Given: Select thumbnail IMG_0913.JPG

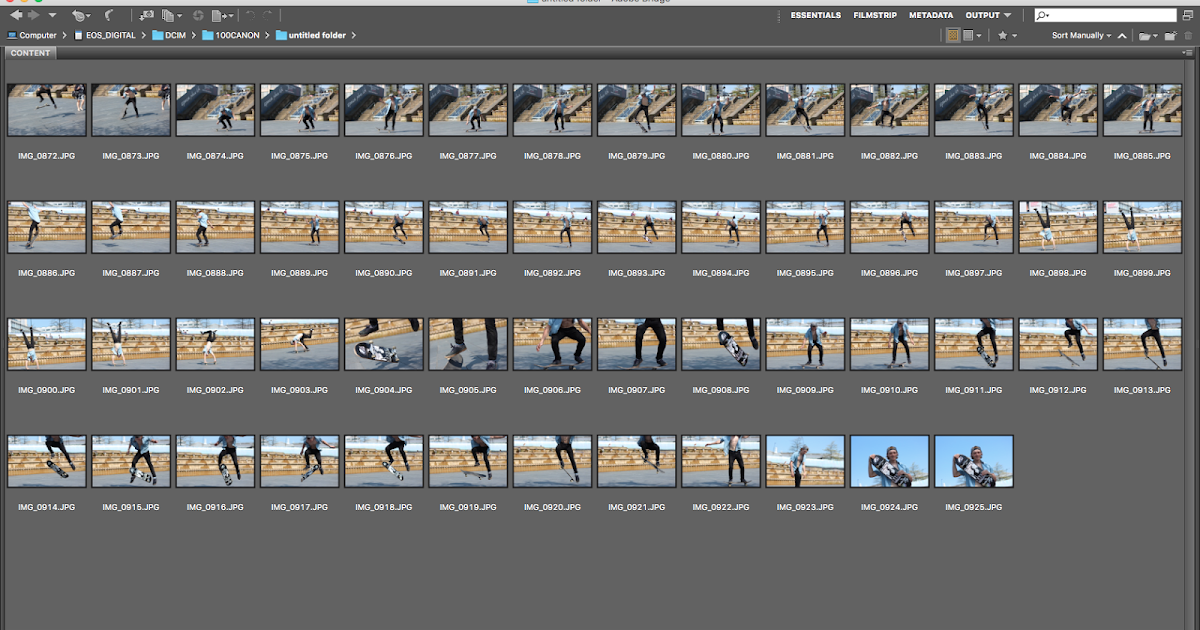Looking at the screenshot, I should pyautogui.click(x=1143, y=344).
